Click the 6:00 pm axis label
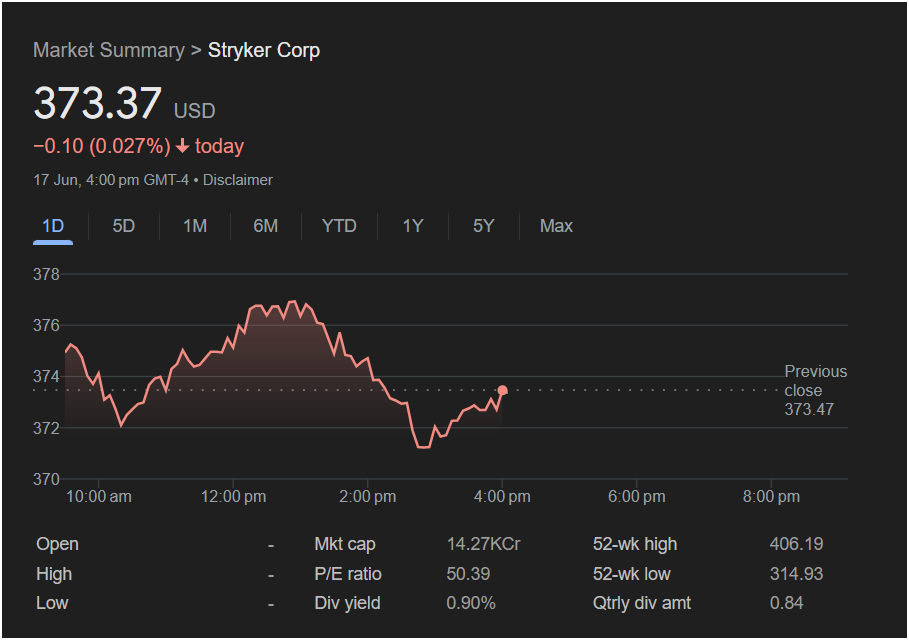 (637, 497)
